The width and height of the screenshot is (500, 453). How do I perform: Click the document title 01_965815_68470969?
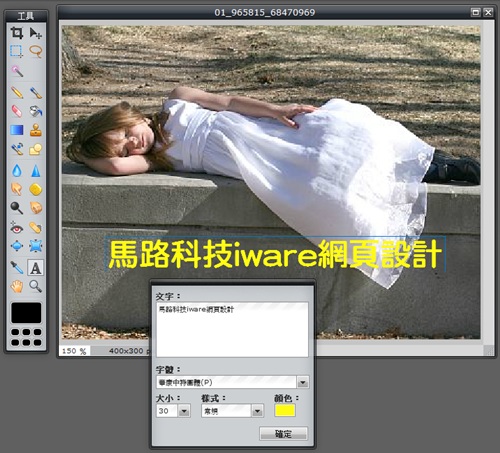(265, 13)
